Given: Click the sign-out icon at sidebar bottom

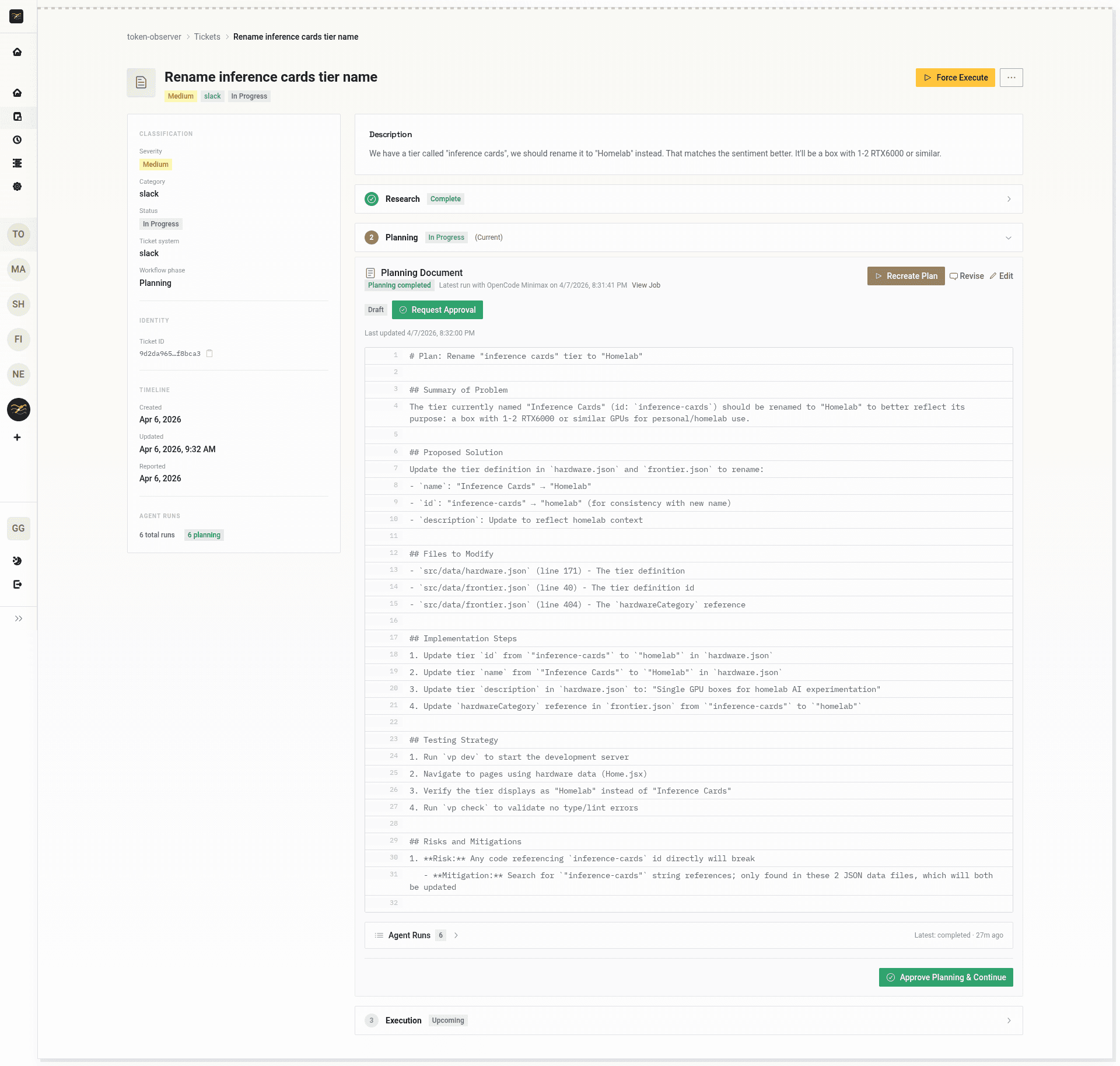Looking at the screenshot, I should (17, 585).
